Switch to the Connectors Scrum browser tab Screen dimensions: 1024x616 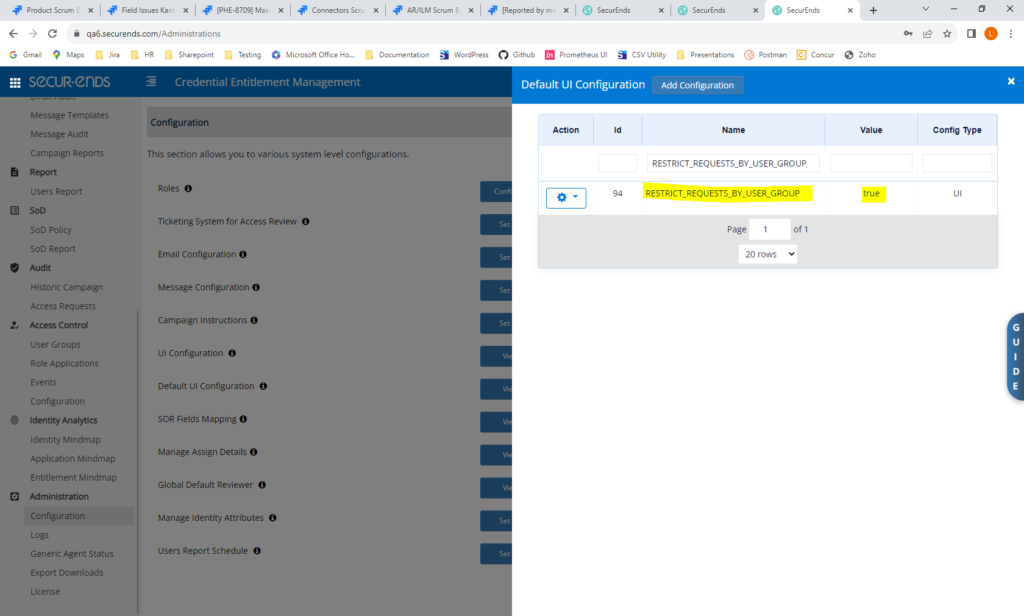(x=337, y=10)
